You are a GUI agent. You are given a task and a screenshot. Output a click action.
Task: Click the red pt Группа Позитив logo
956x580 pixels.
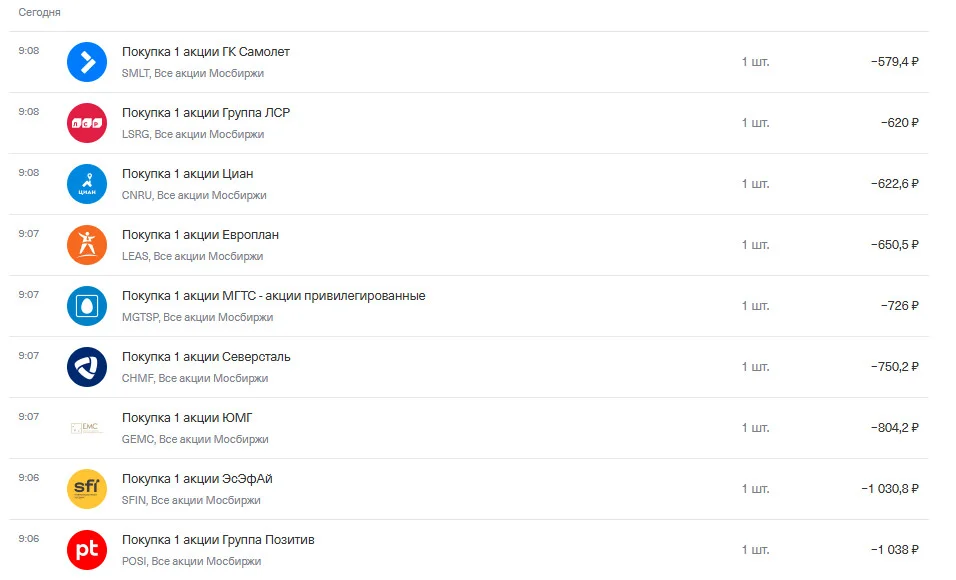pyautogui.click(x=87, y=550)
